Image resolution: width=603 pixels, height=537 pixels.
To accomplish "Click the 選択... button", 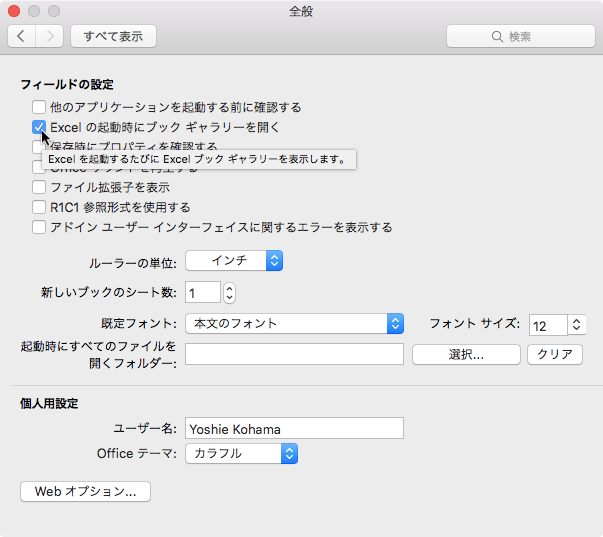I will [466, 354].
